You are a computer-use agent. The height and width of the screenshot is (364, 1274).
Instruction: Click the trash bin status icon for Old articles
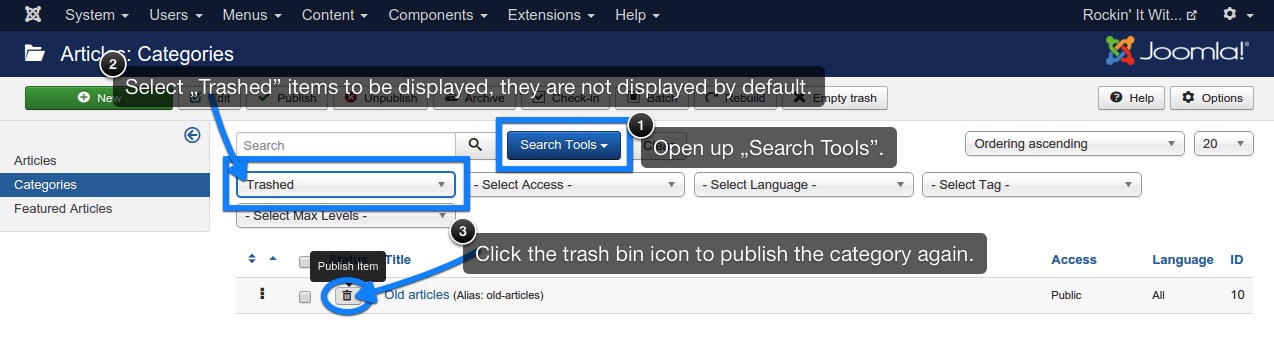click(x=347, y=295)
